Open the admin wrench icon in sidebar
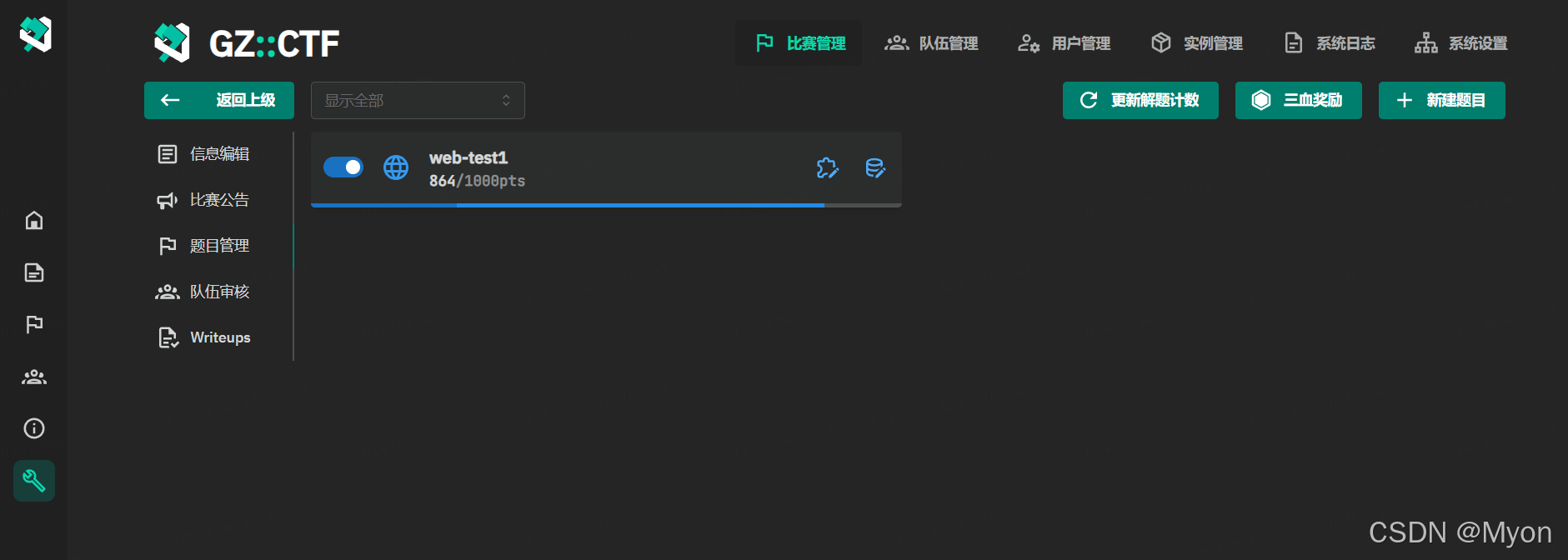Image resolution: width=1568 pixels, height=560 pixels. pyautogui.click(x=34, y=481)
